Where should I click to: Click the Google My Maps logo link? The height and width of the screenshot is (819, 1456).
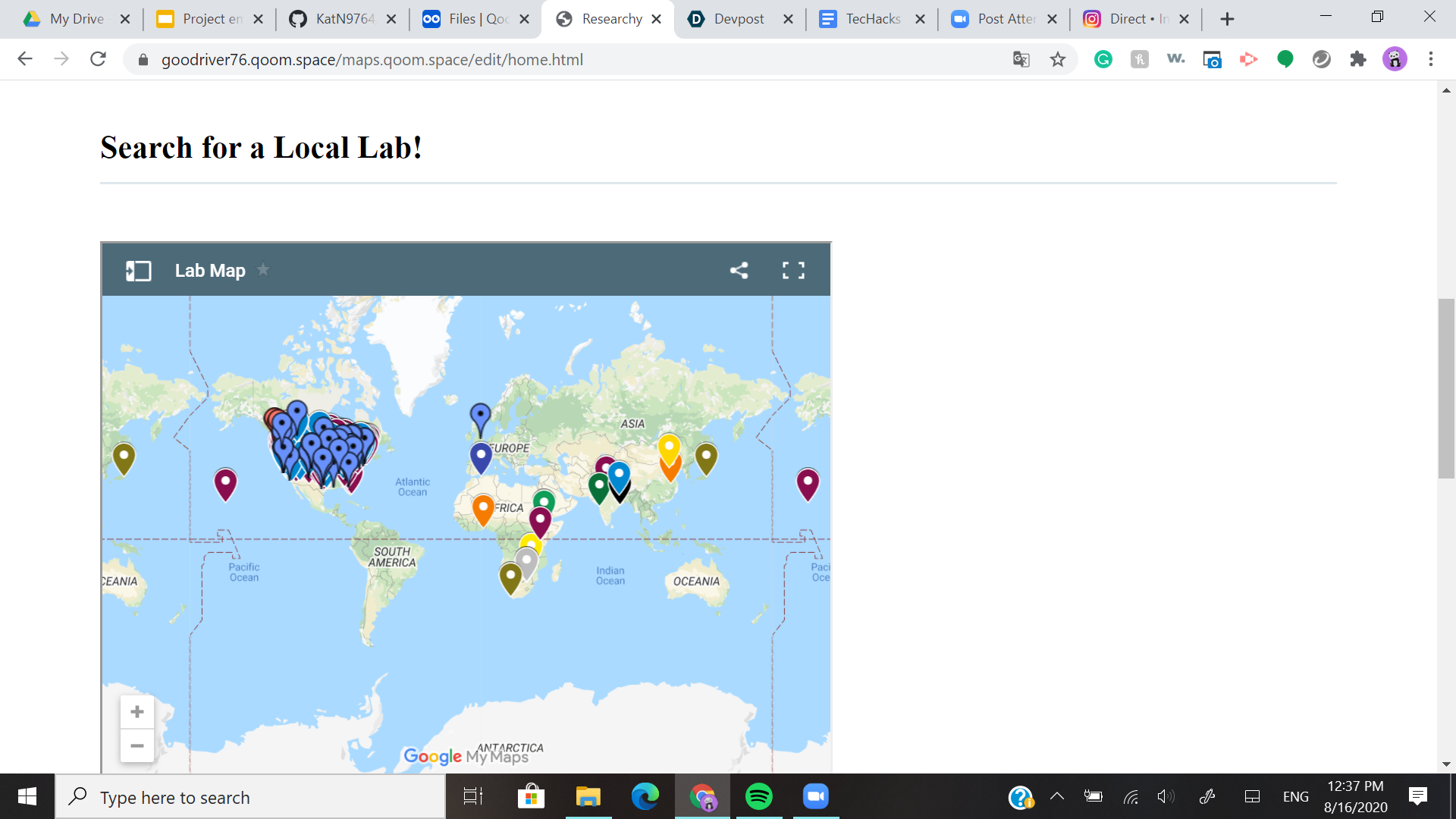coord(466,756)
